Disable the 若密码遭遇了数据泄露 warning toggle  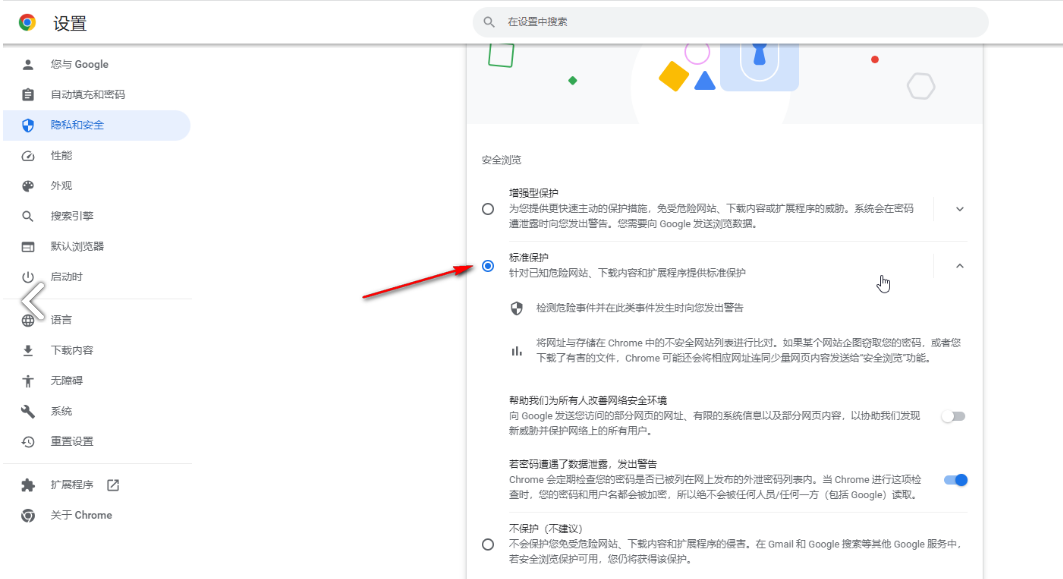[955, 480]
